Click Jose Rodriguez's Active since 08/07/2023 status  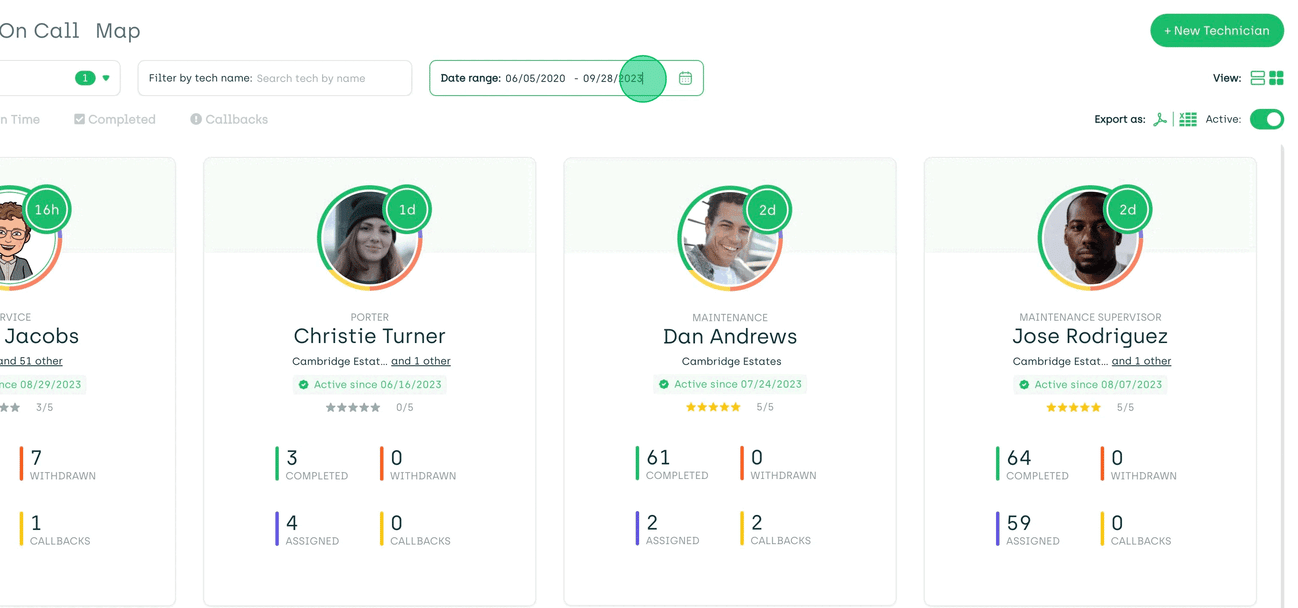point(1090,384)
